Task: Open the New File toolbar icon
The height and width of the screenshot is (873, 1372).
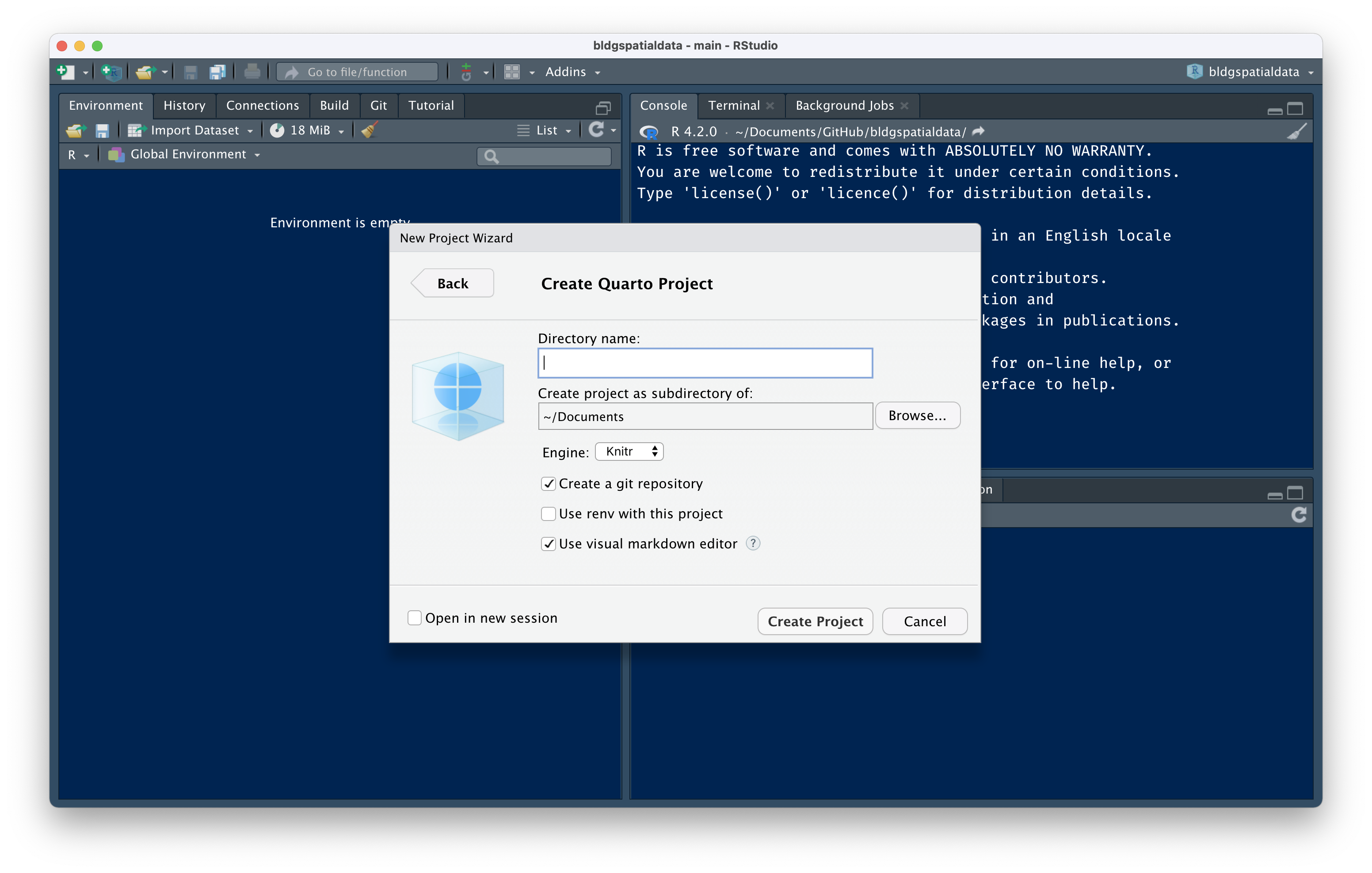Action: click(65, 71)
